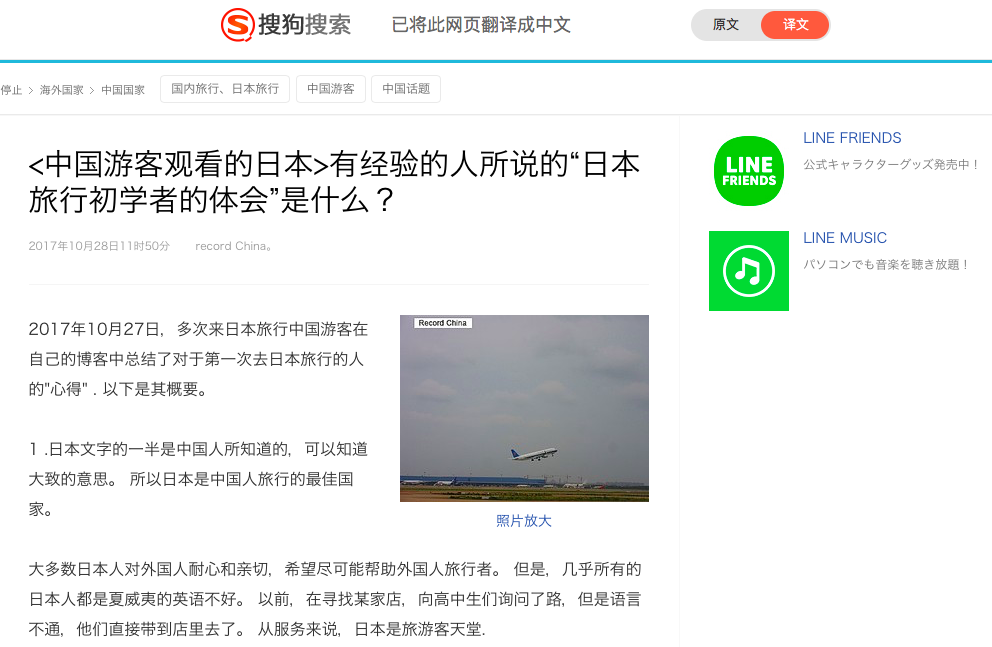The height and width of the screenshot is (647, 992).
Task: Click the 国内旅行、日本旅行 tag
Action: 225,89
